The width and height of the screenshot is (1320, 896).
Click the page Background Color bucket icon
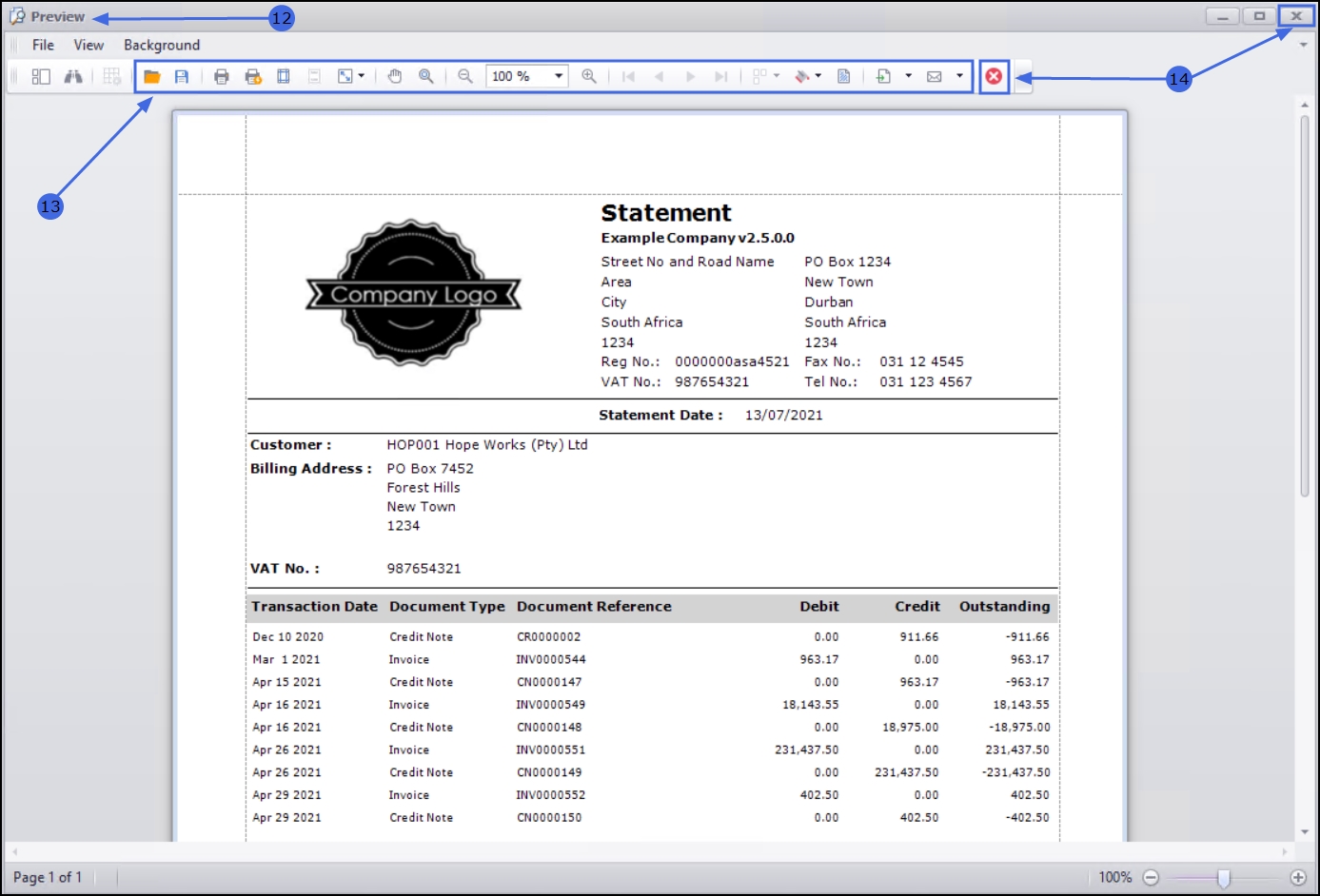(802, 76)
